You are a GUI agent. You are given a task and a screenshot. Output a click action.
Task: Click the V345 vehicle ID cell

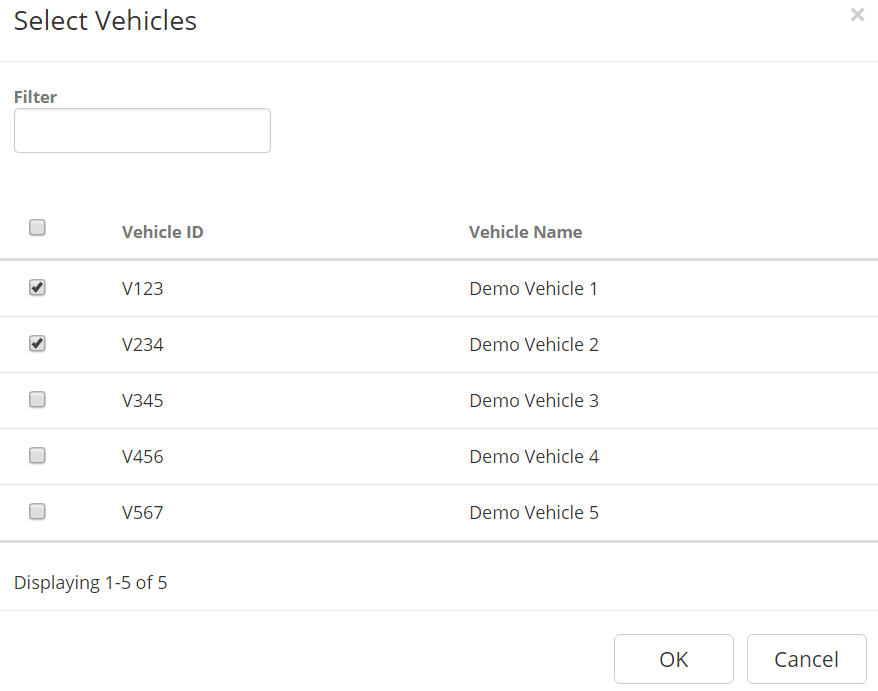(x=143, y=401)
